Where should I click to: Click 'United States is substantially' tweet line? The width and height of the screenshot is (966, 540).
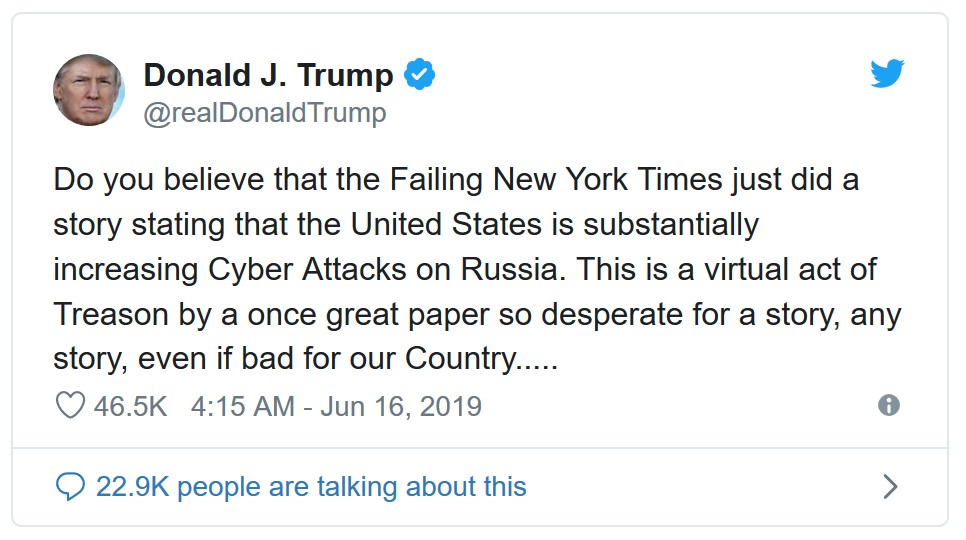point(554,225)
